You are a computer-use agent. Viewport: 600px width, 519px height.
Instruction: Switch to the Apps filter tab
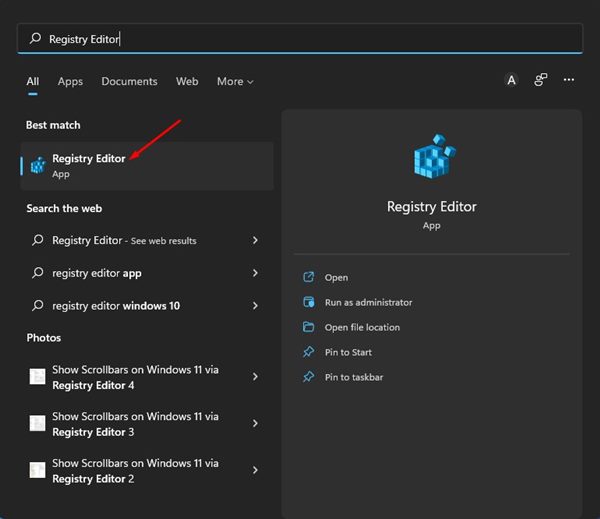pos(70,82)
